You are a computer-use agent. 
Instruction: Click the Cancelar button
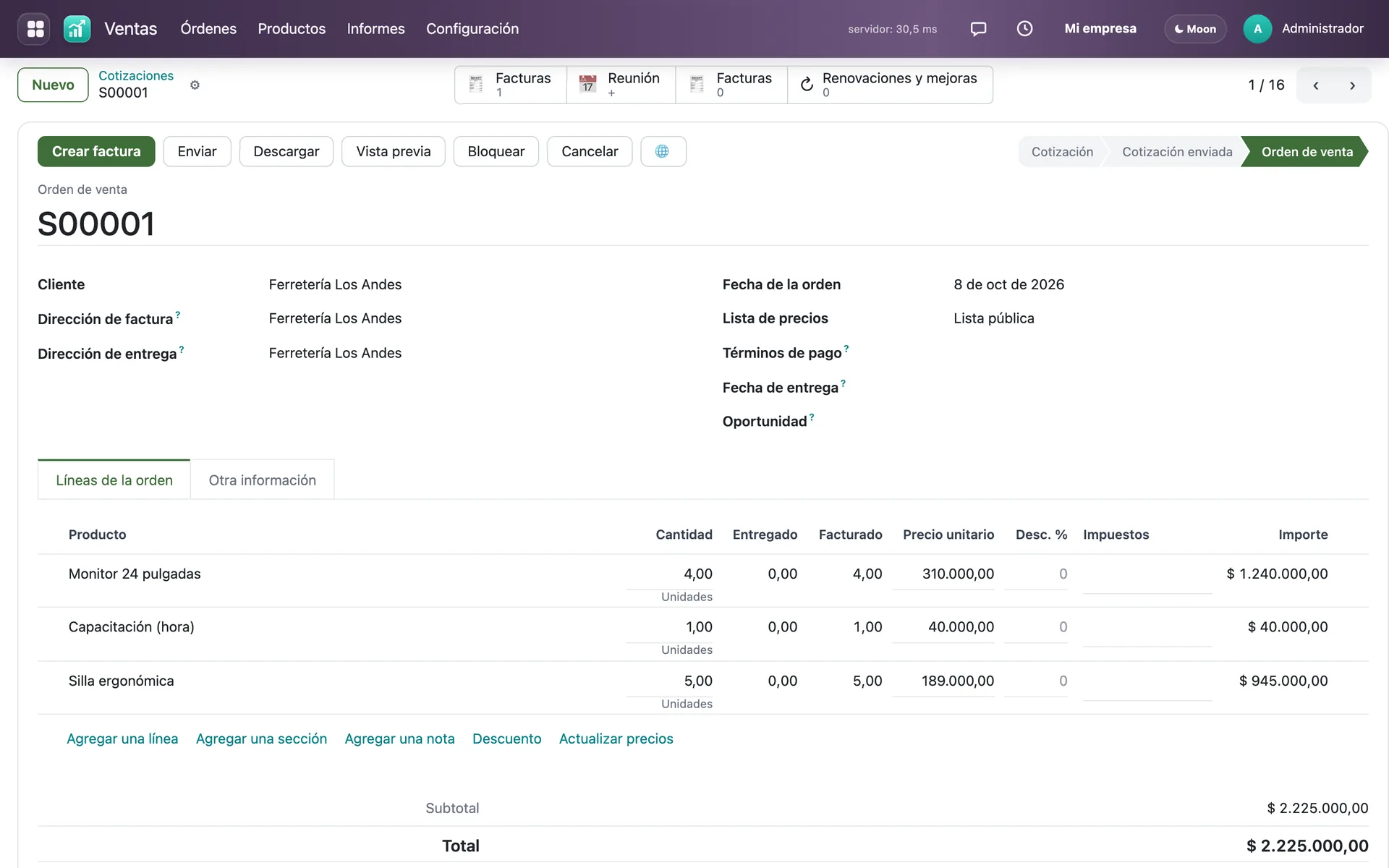click(590, 151)
